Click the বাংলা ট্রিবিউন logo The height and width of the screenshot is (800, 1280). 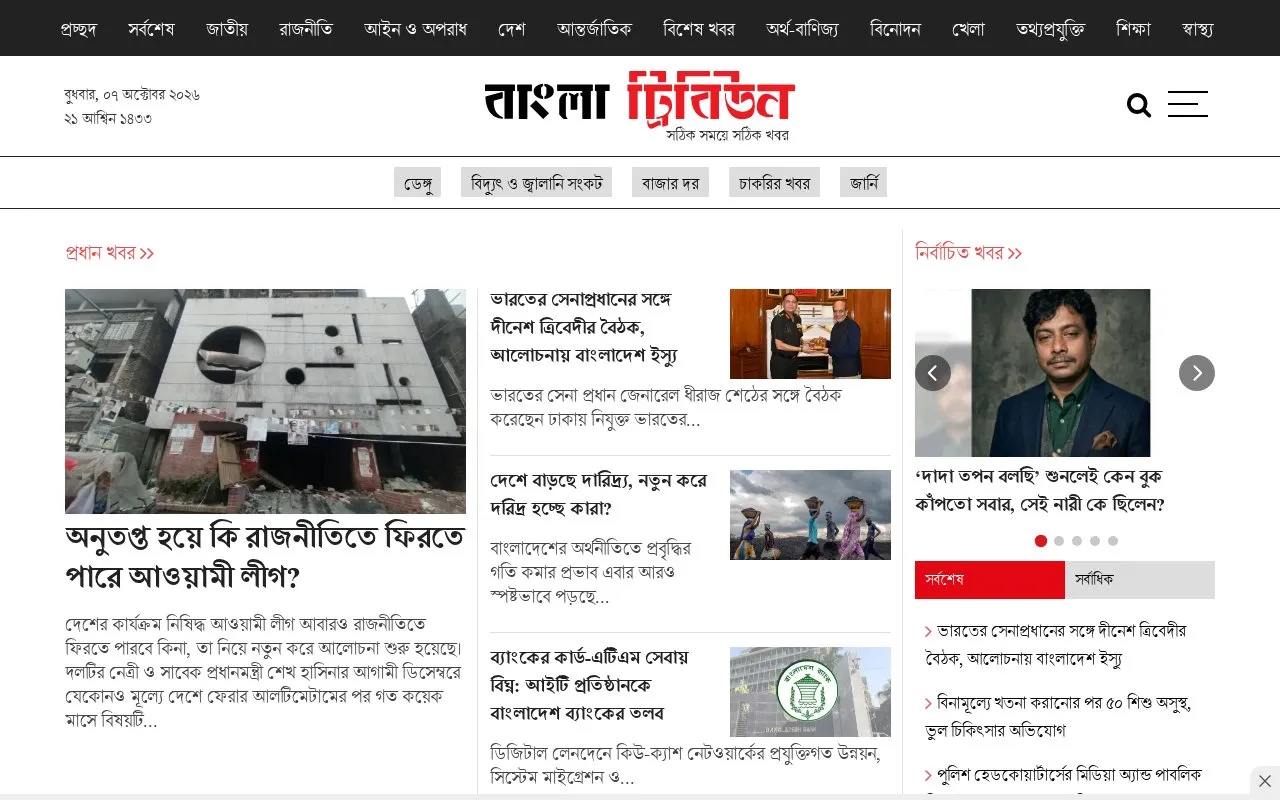point(640,105)
